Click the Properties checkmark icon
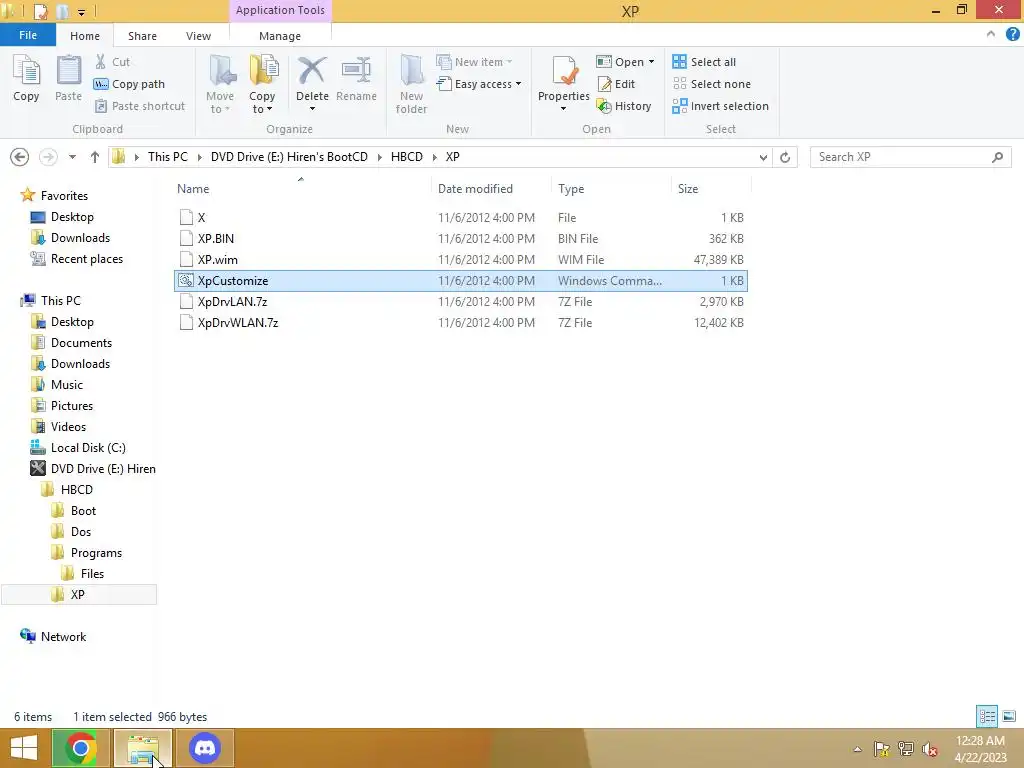 coord(564,71)
